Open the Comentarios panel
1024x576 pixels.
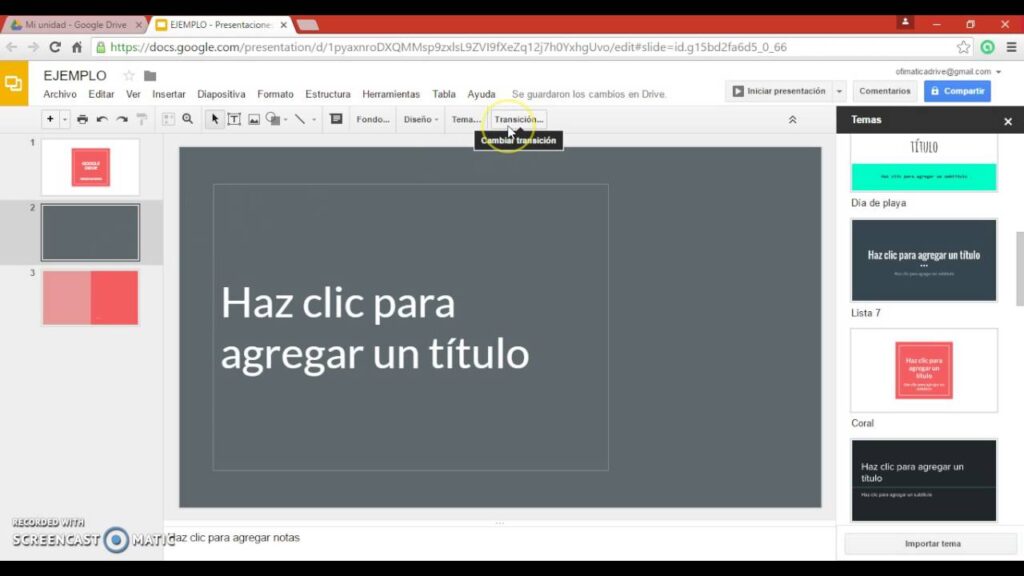pyautogui.click(x=884, y=90)
